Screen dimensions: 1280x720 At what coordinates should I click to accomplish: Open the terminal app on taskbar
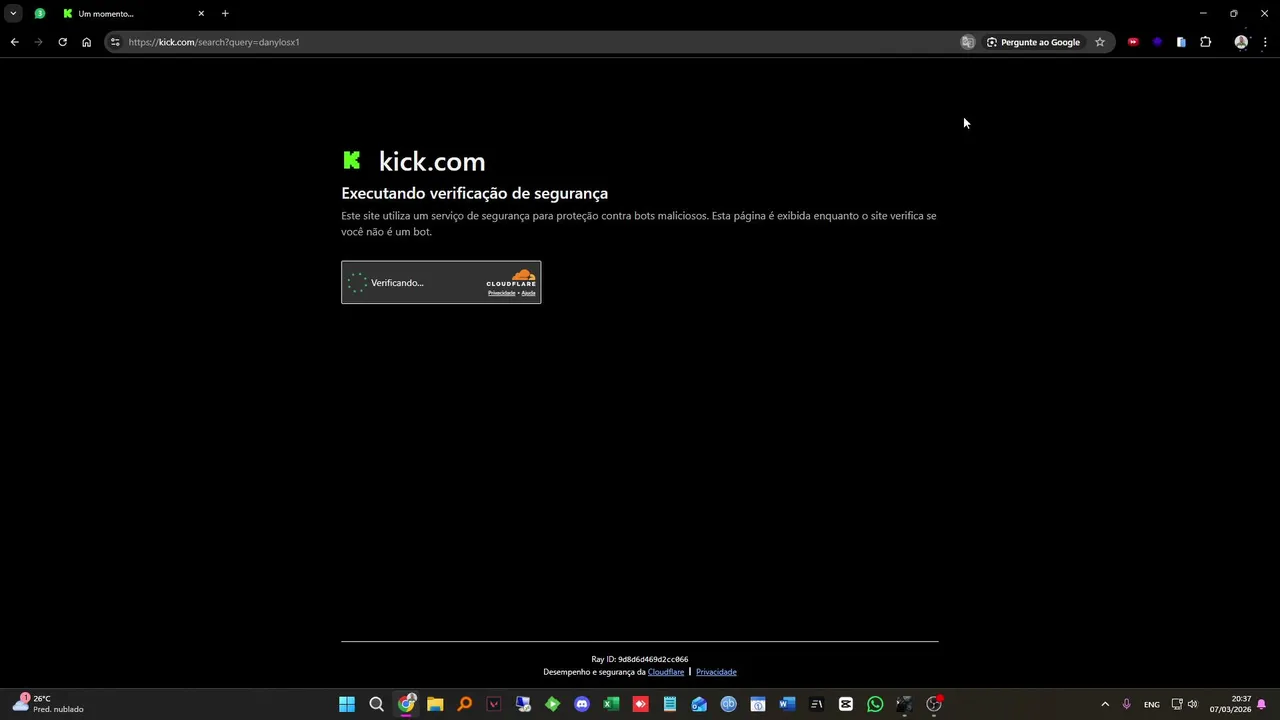(816, 704)
